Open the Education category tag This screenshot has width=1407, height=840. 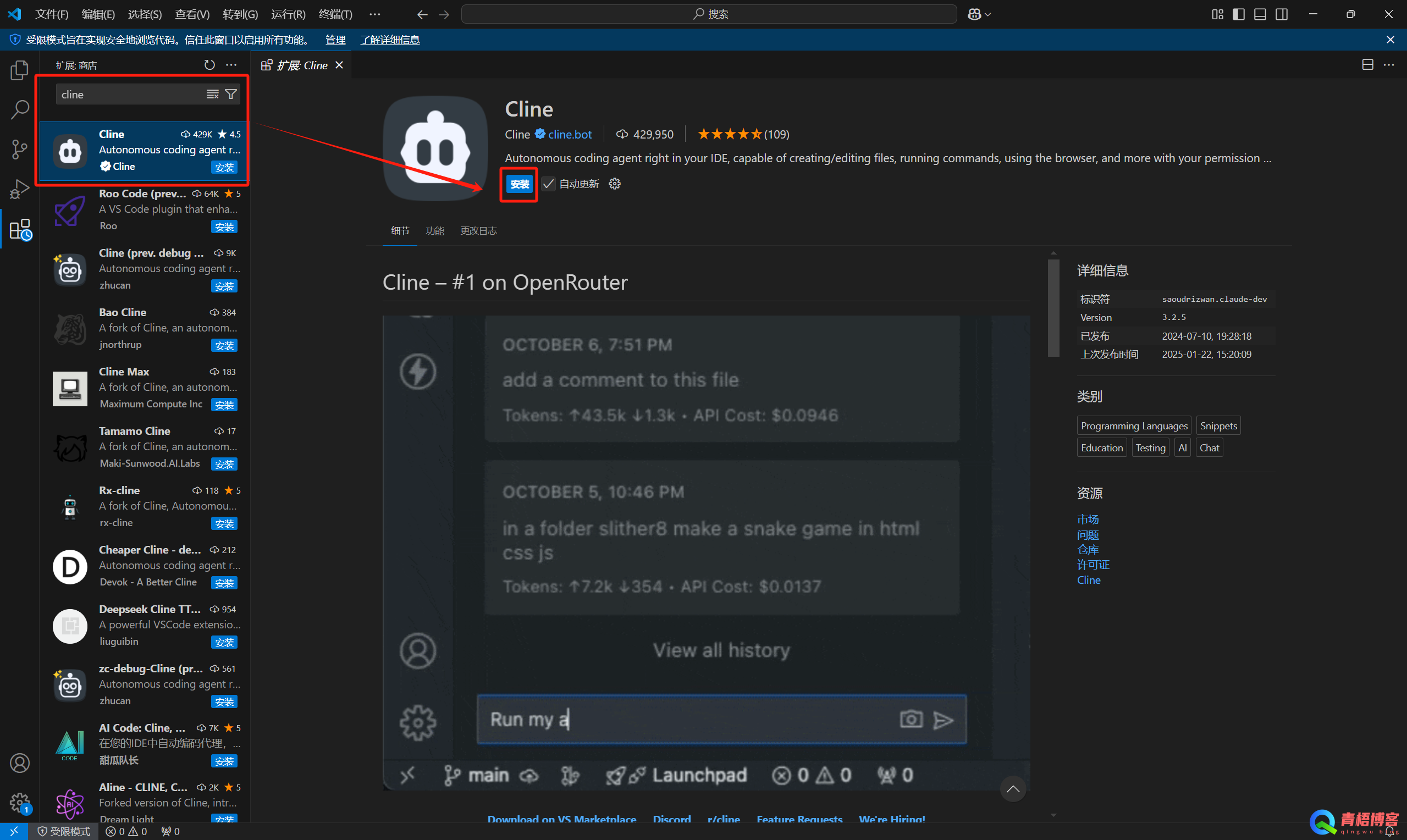click(x=1101, y=447)
